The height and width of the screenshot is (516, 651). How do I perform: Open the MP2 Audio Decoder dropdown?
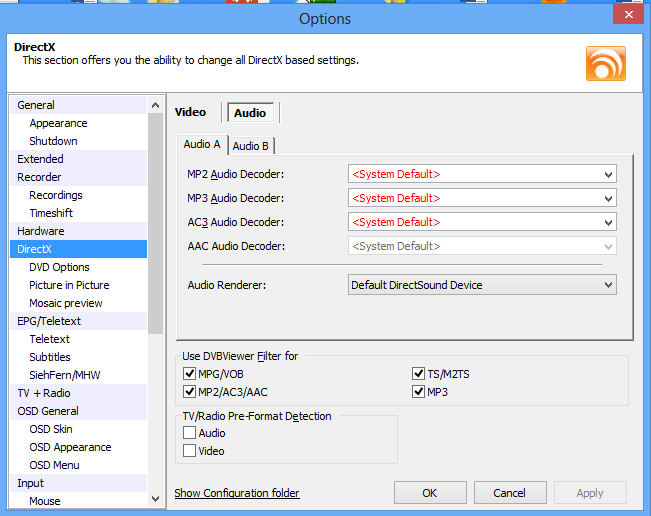[x=482, y=174]
